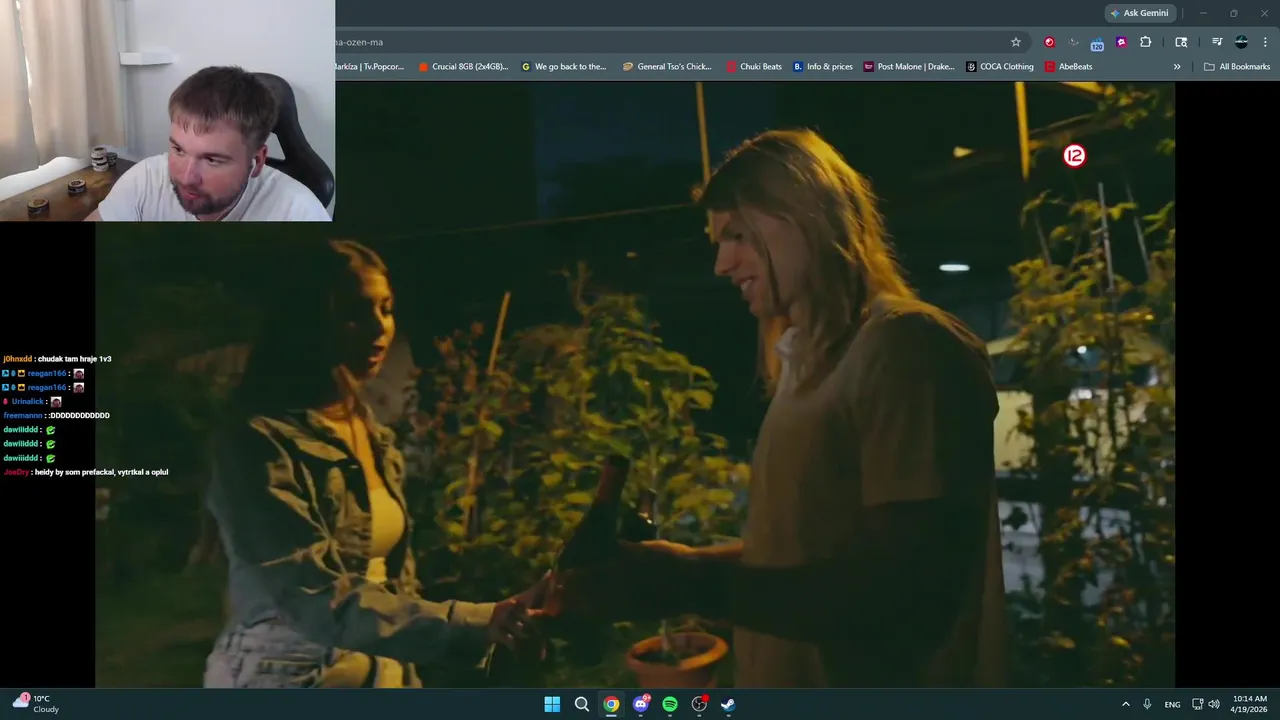The image size is (1280, 720).
Task: Click the freemannn chat message
Action: pos(57,415)
